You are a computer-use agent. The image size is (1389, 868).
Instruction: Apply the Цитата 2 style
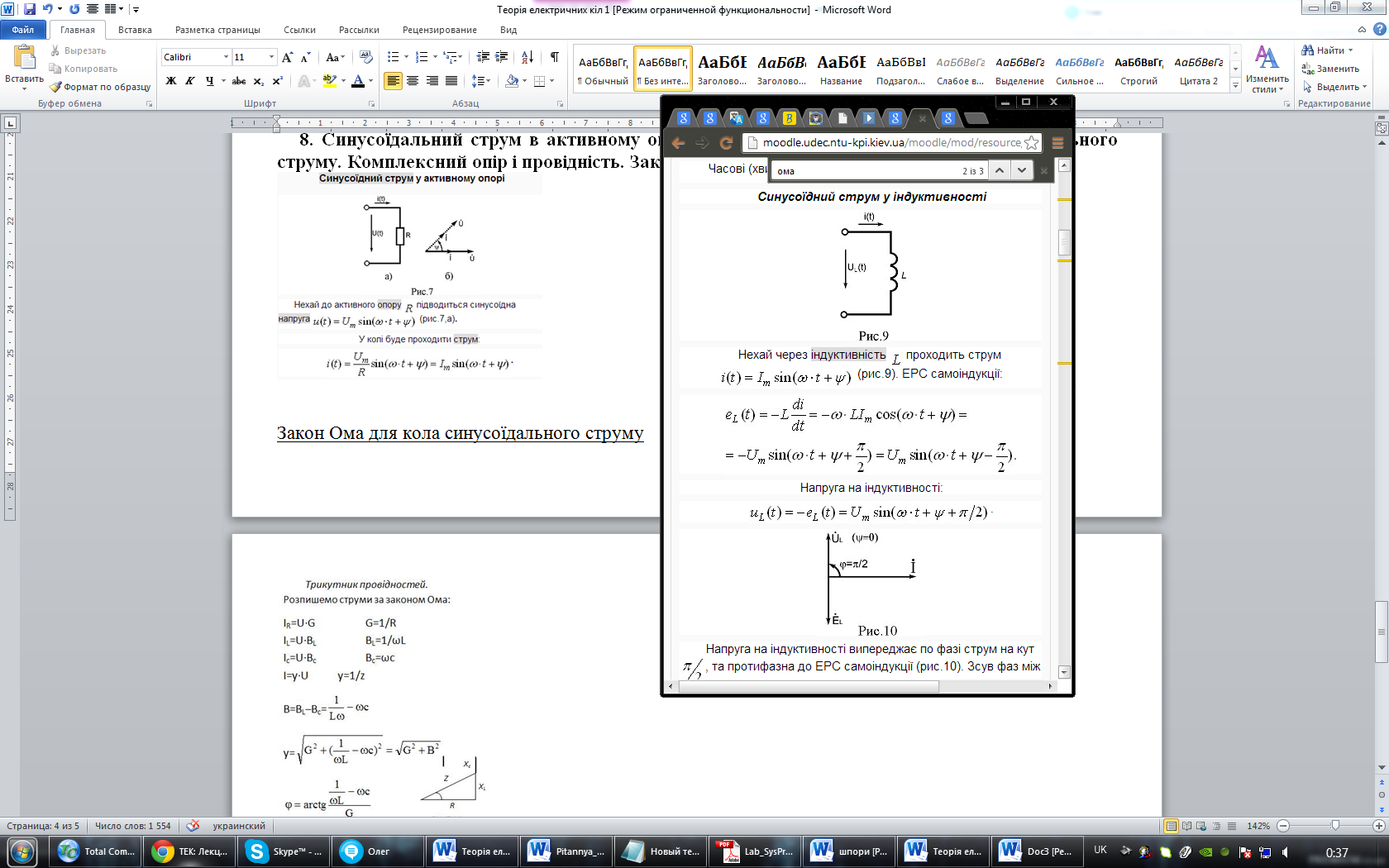tap(1198, 69)
